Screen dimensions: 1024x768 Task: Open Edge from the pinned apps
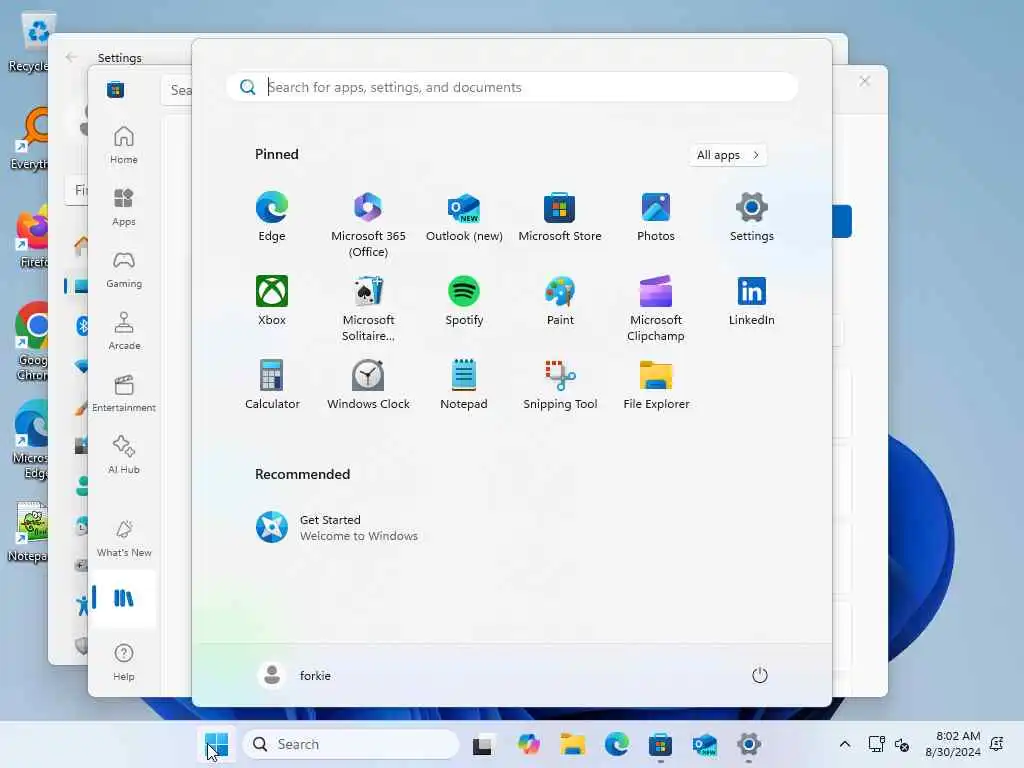[x=272, y=217]
